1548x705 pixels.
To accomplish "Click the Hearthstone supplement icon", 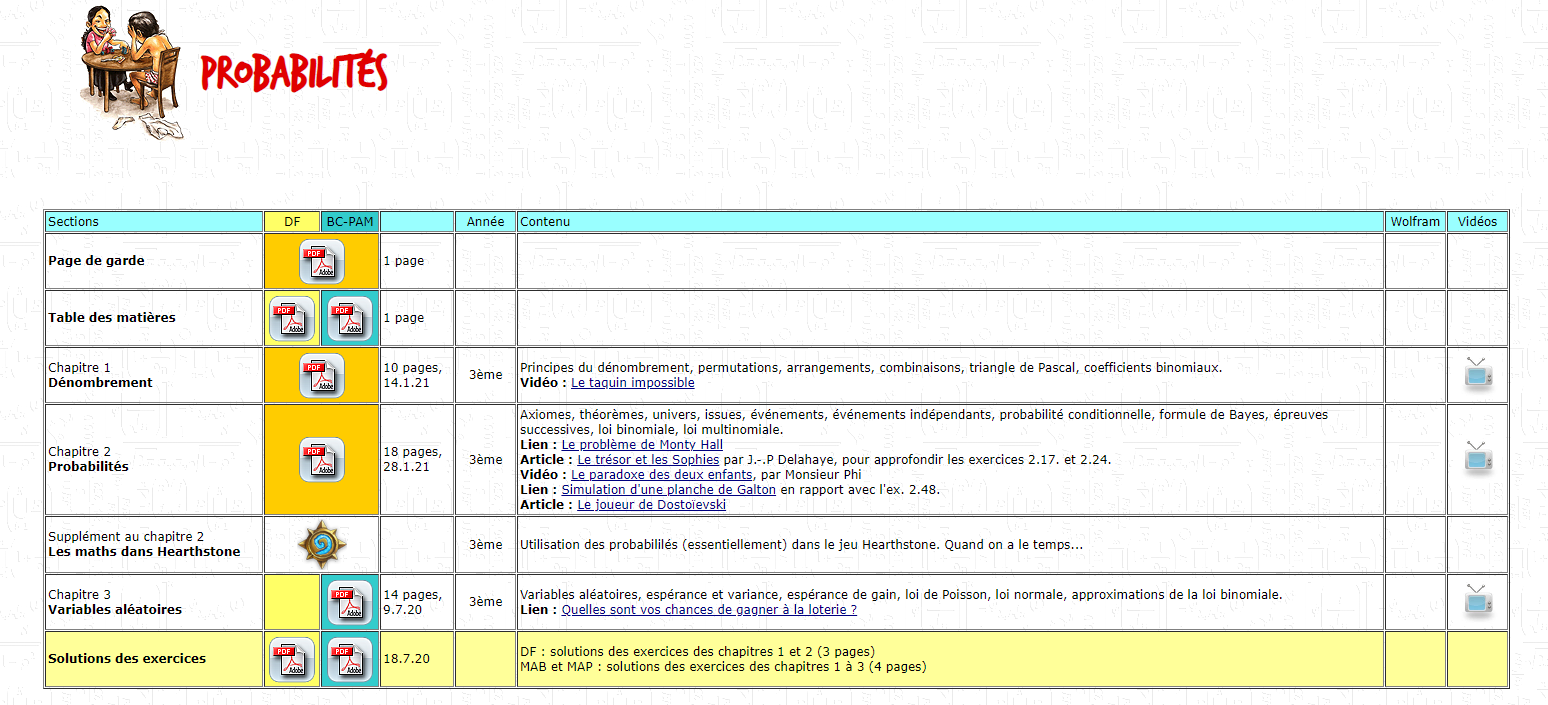I will pyautogui.click(x=321, y=544).
